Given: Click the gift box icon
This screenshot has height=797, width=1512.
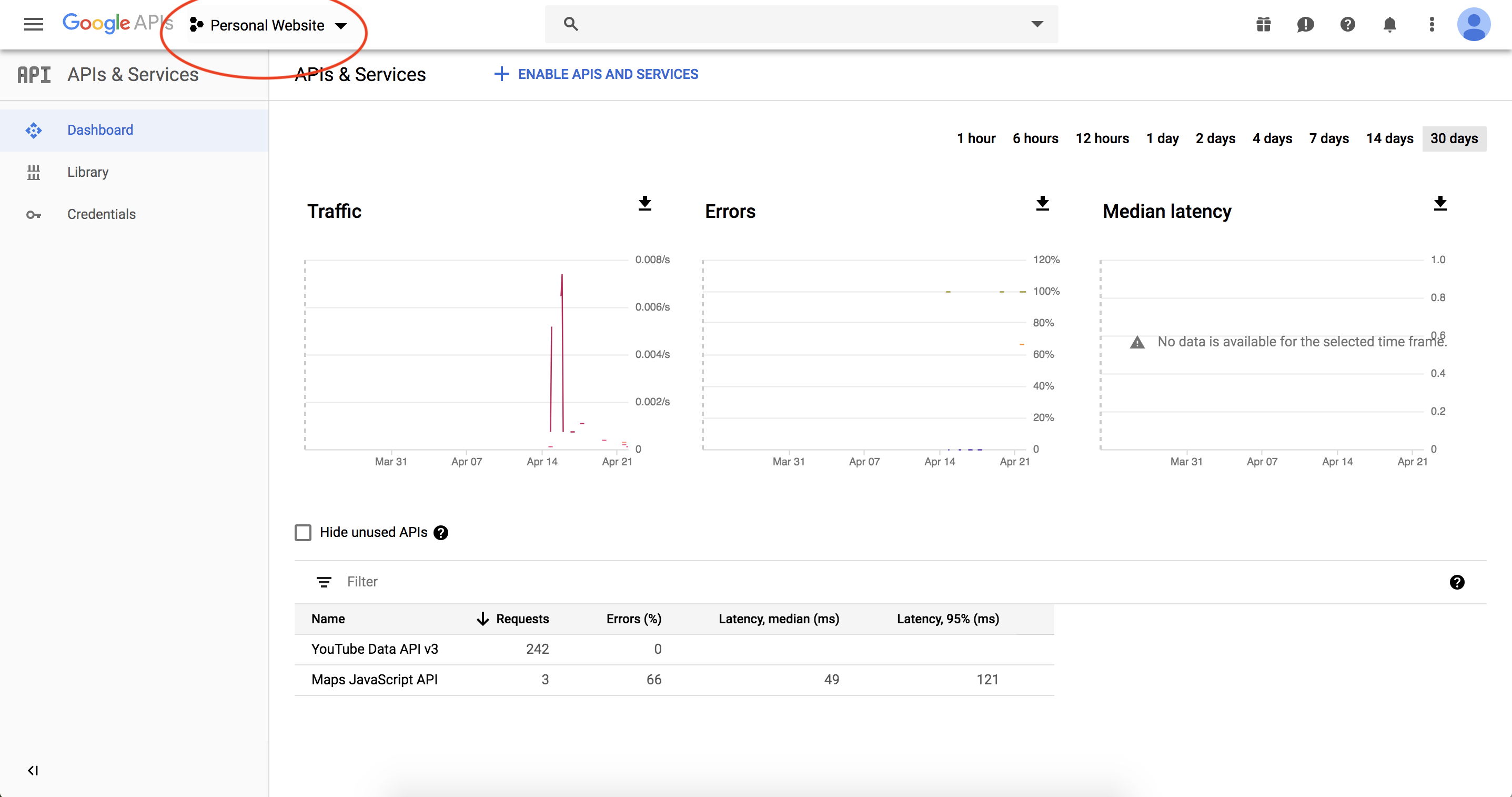Looking at the screenshot, I should coord(1263,25).
